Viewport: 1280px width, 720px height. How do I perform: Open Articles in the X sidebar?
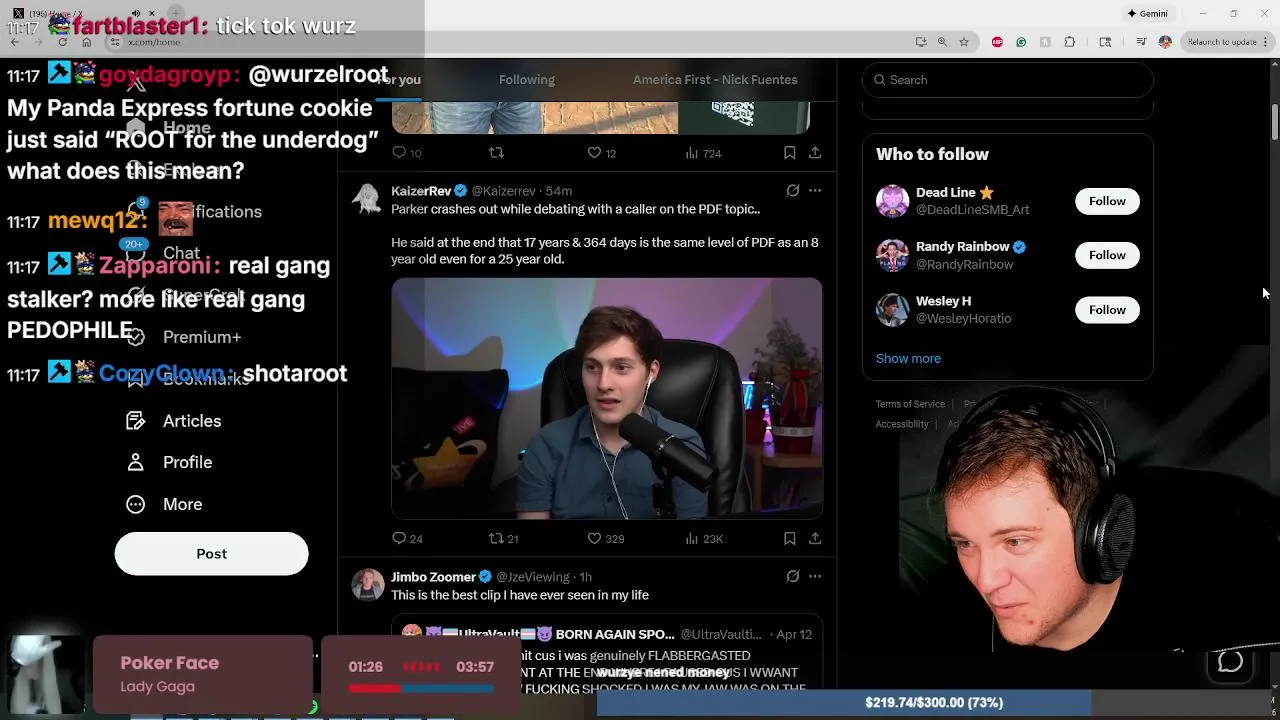point(173,421)
